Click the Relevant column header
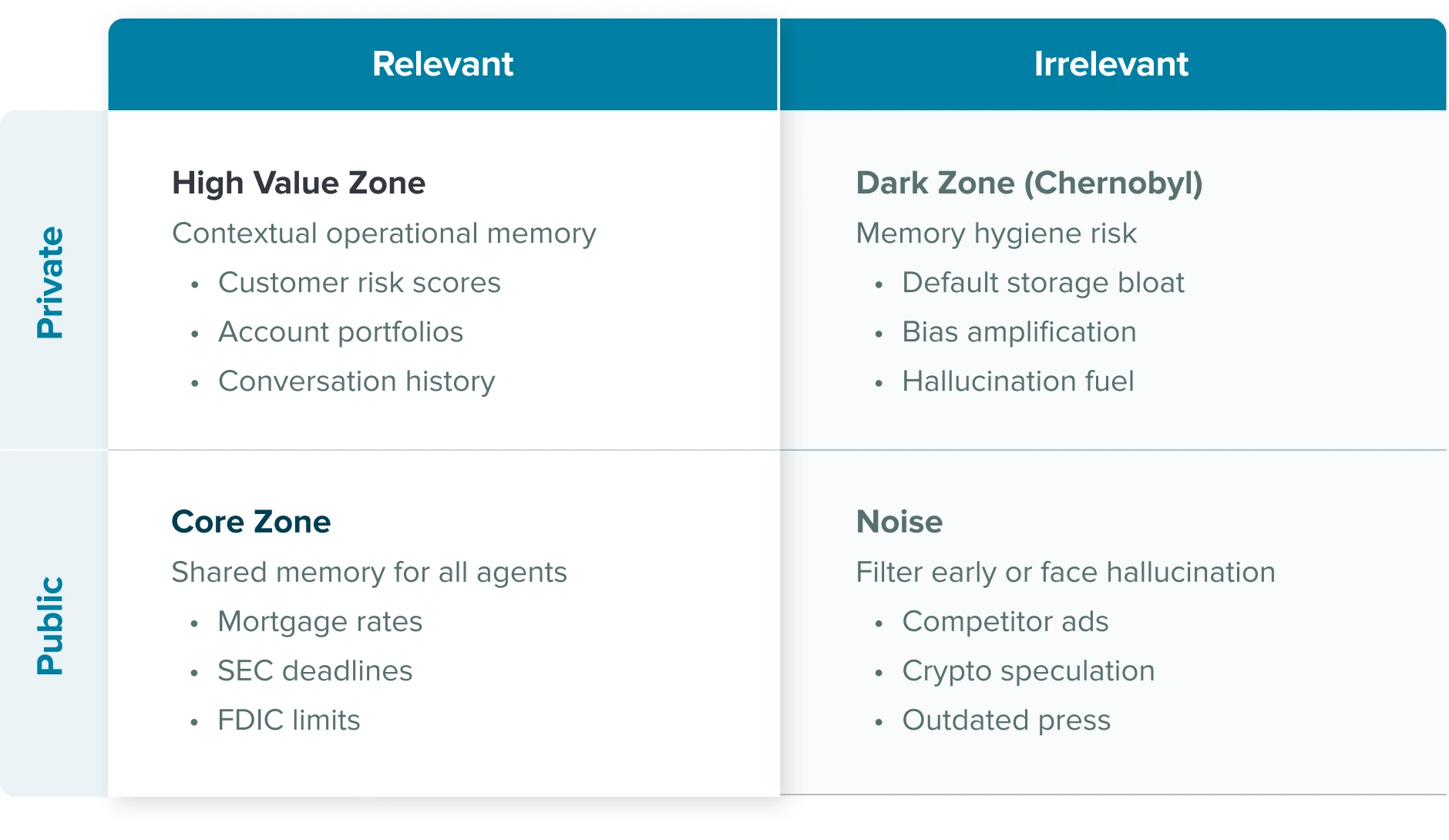 pos(442,64)
